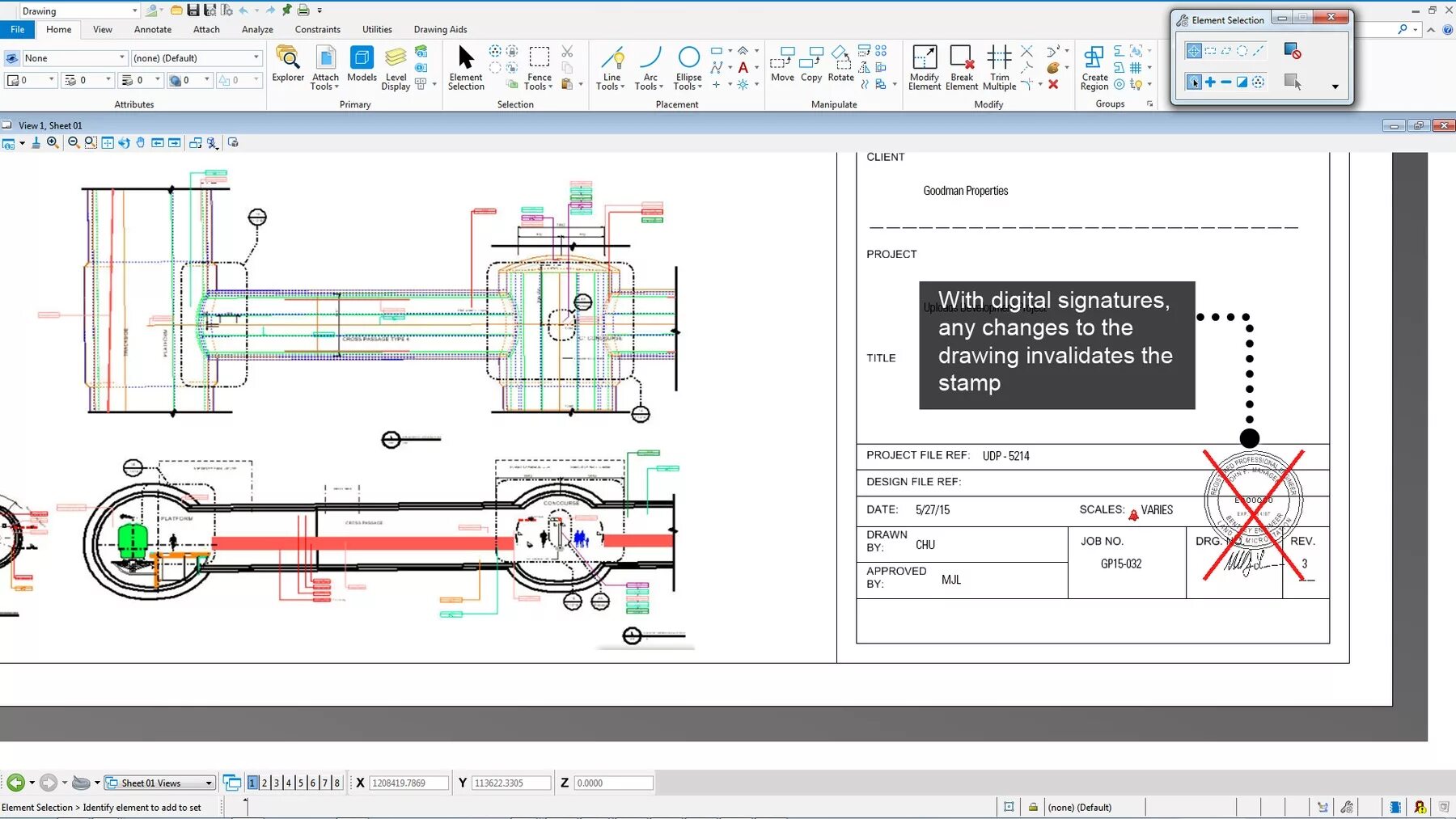The width and height of the screenshot is (1456, 819).
Task: Click the Pan View hand icon
Action: pos(141,142)
